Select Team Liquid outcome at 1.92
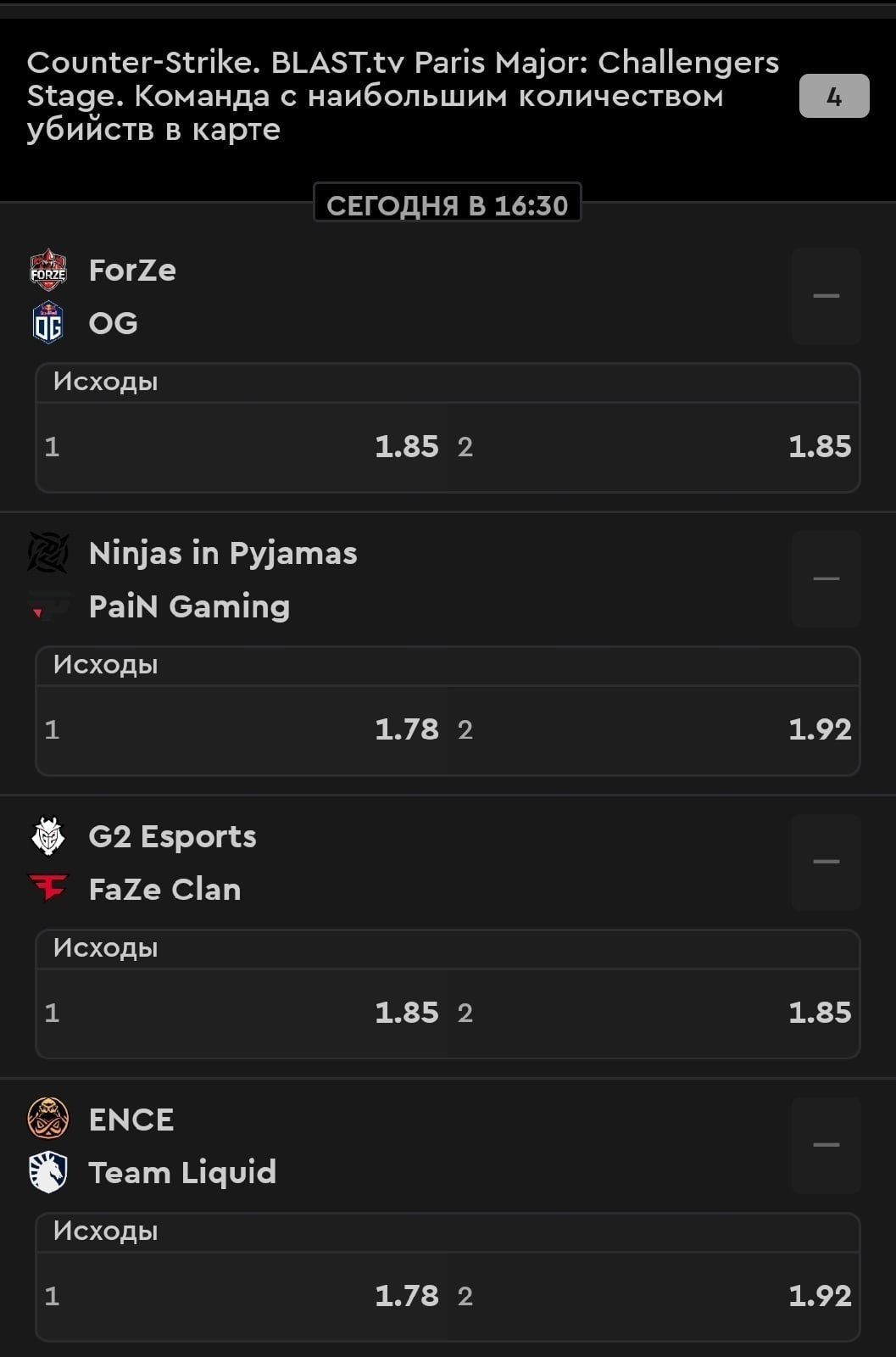The height and width of the screenshot is (1357, 896). (654, 1296)
